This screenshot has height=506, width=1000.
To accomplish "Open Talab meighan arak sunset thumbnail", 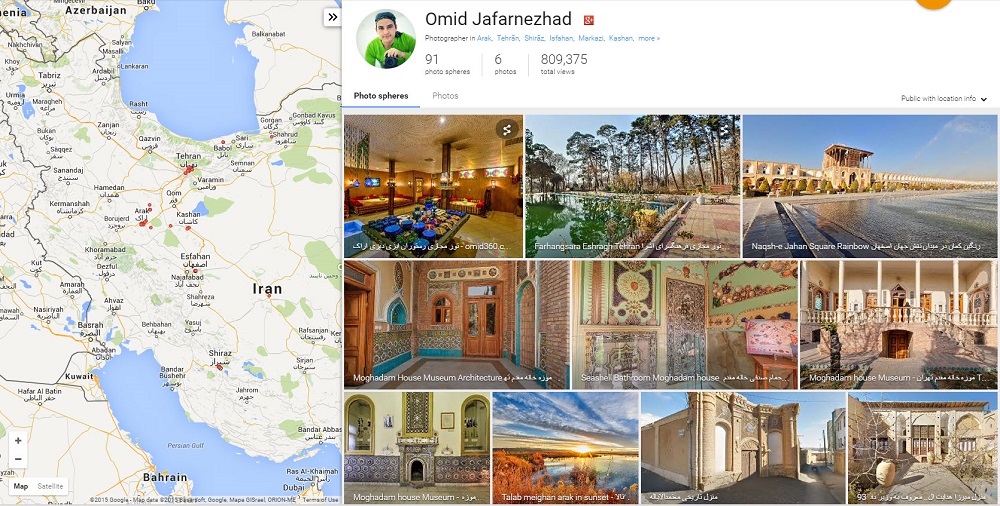I will tap(566, 448).
